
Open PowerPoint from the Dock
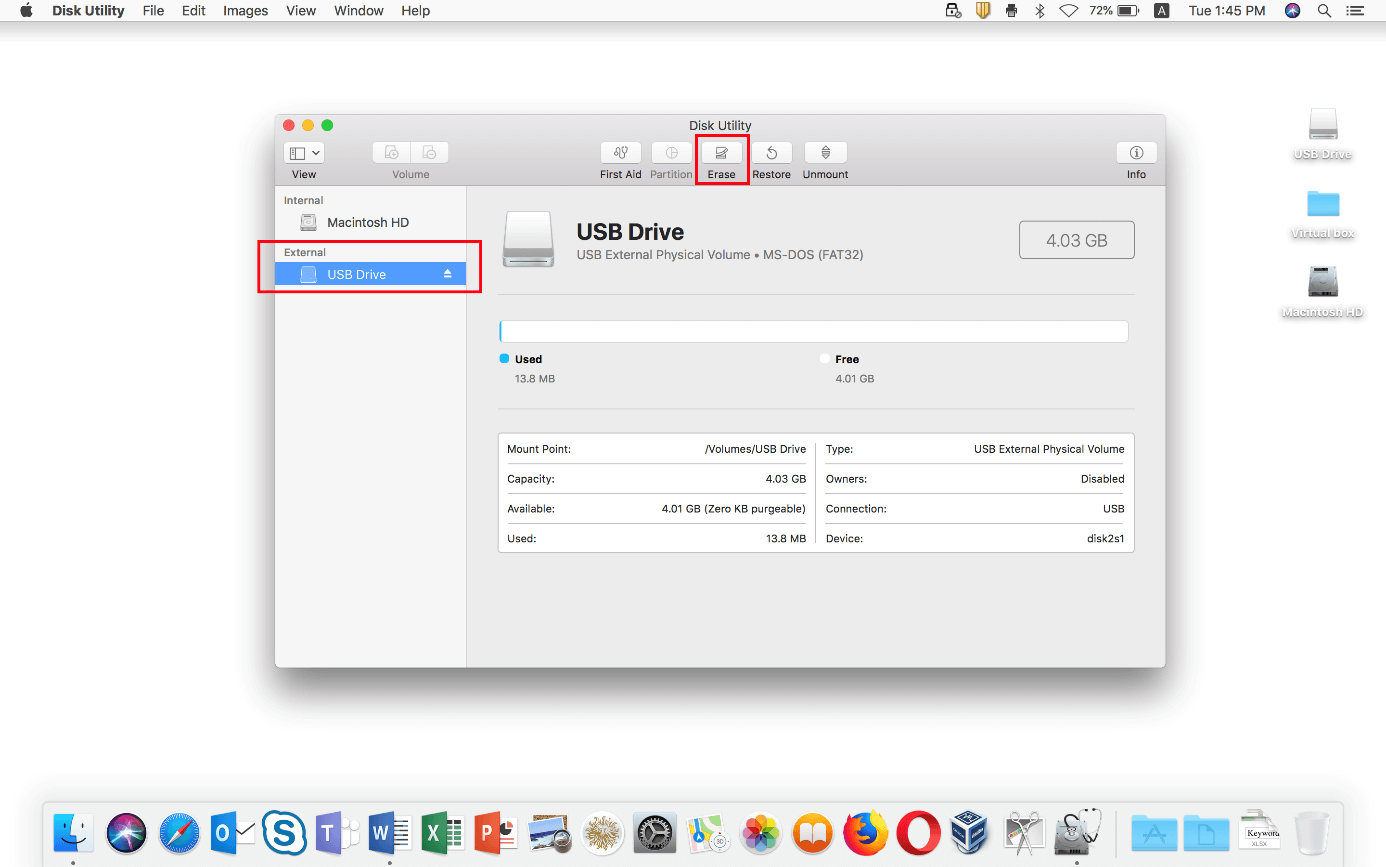tap(494, 833)
